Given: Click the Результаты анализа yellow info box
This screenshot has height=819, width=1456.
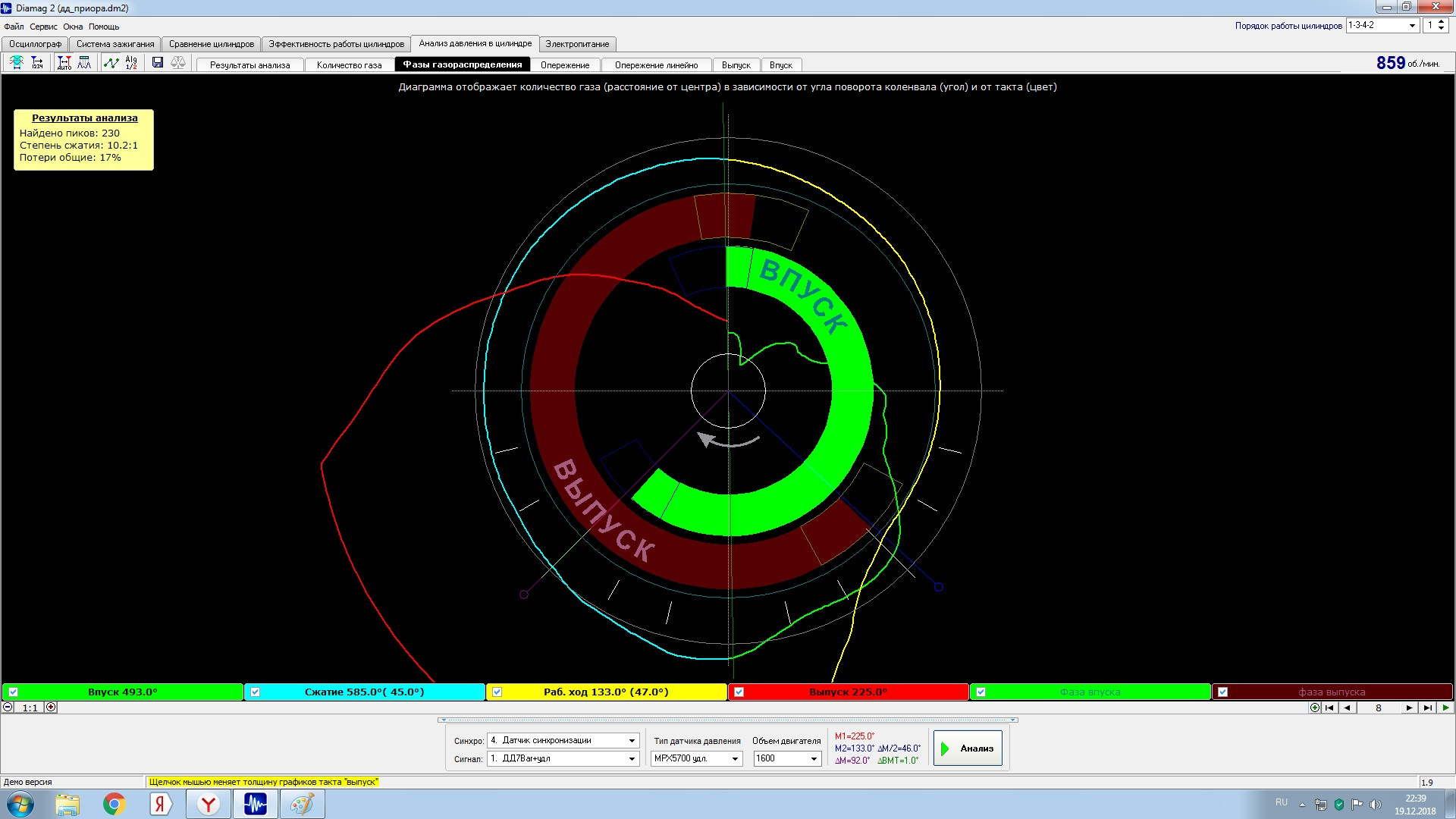Looking at the screenshot, I should coord(83,140).
